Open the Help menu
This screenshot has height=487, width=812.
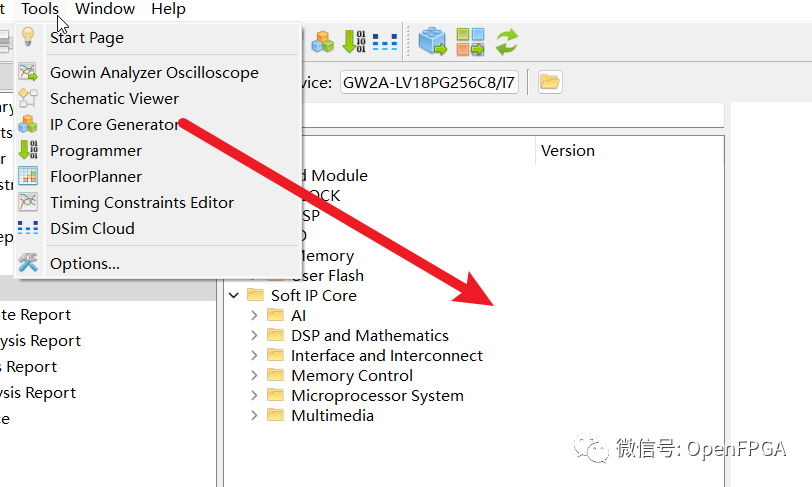[168, 9]
